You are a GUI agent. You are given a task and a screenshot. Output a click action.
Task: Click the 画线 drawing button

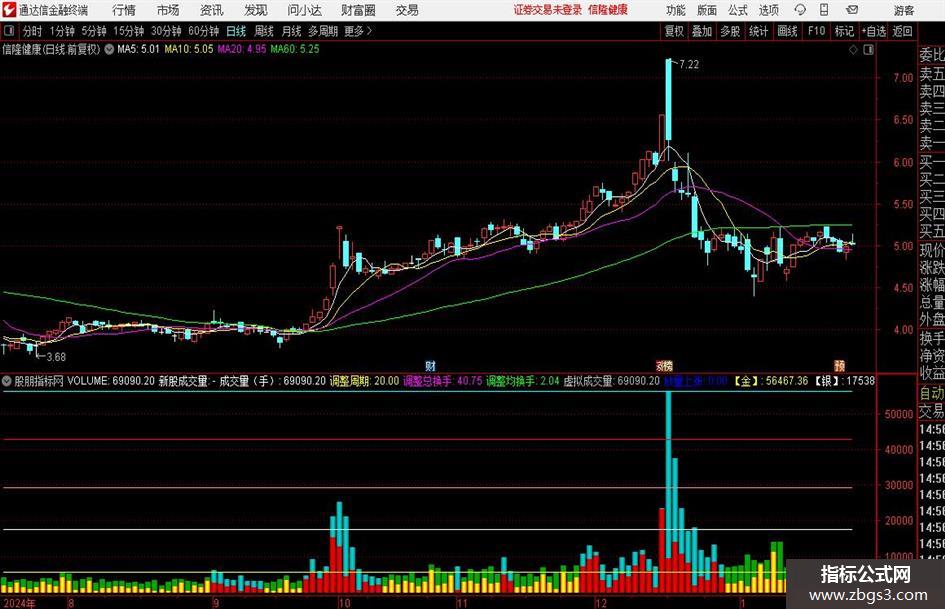click(787, 31)
